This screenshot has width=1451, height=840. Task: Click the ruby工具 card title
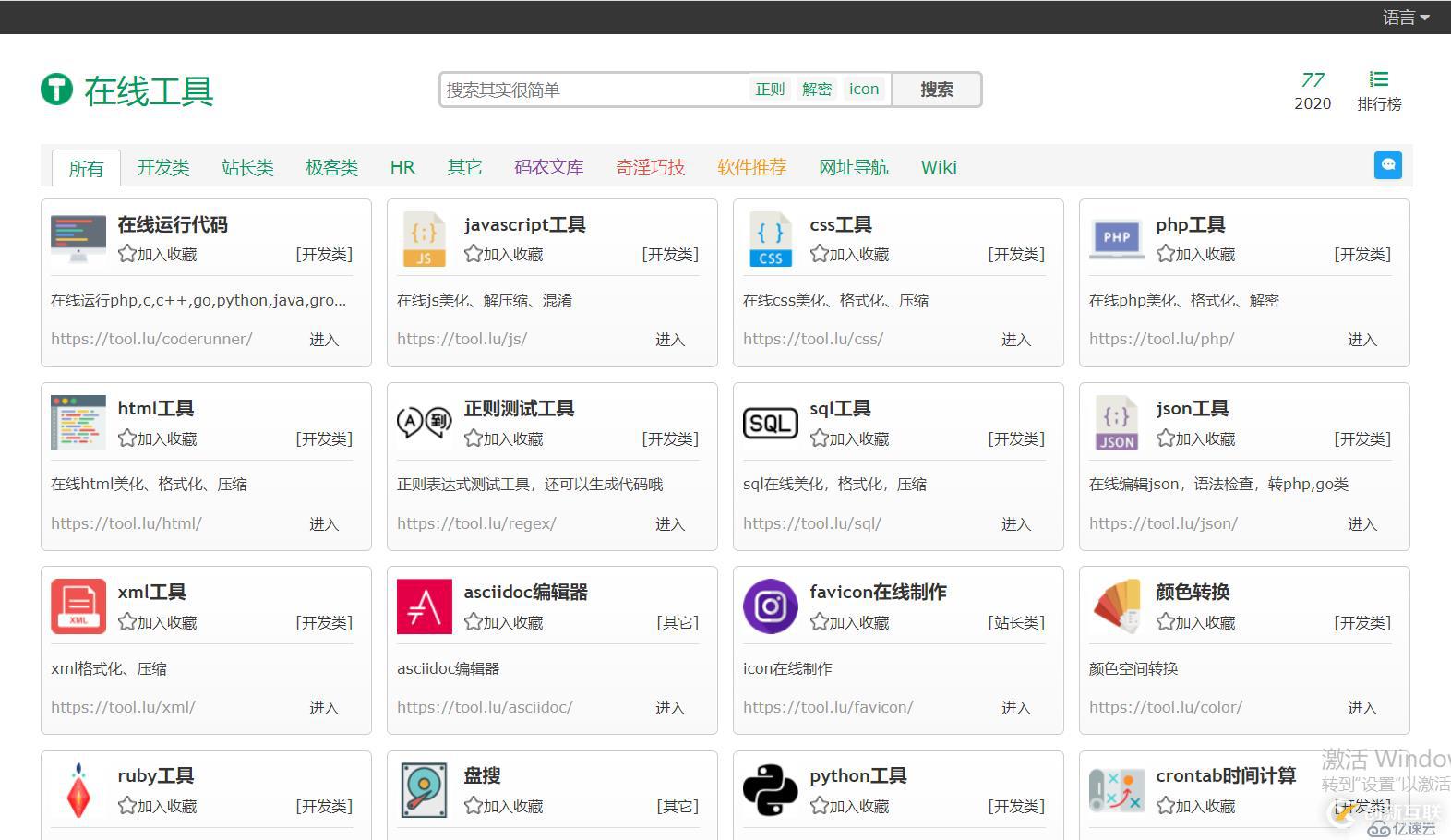156,775
